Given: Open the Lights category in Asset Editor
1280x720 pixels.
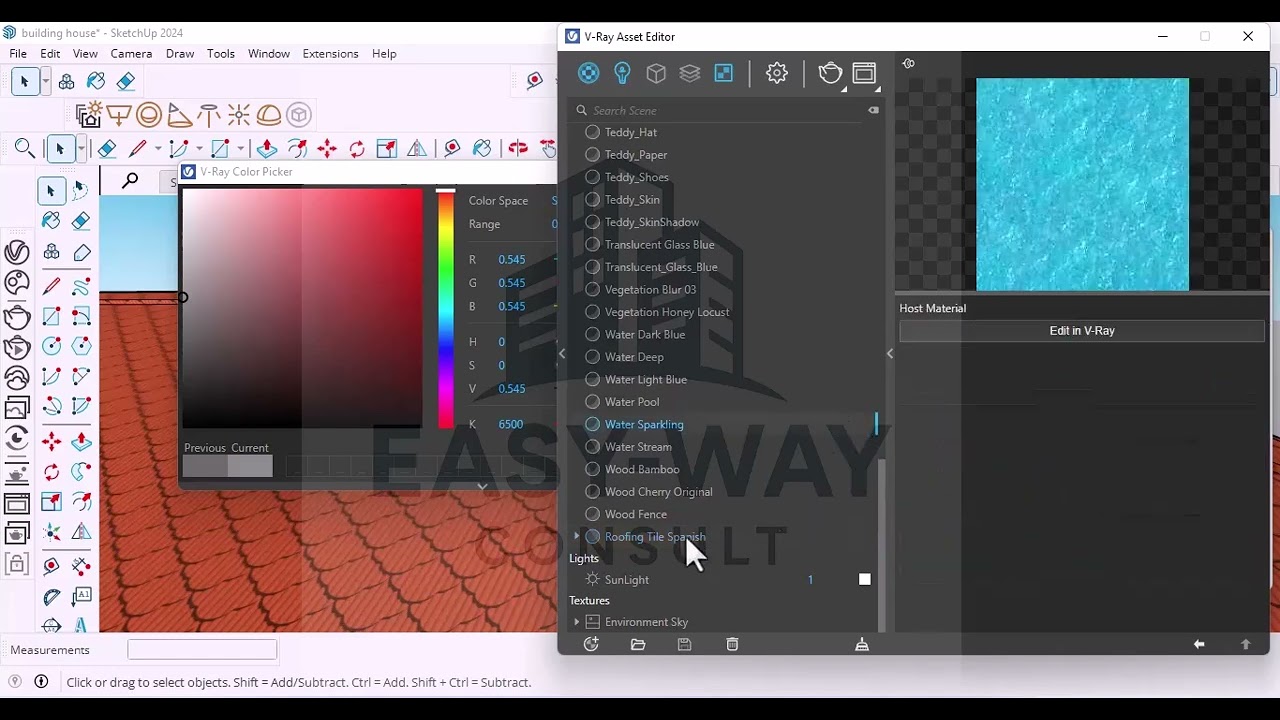Looking at the screenshot, I should (622, 73).
